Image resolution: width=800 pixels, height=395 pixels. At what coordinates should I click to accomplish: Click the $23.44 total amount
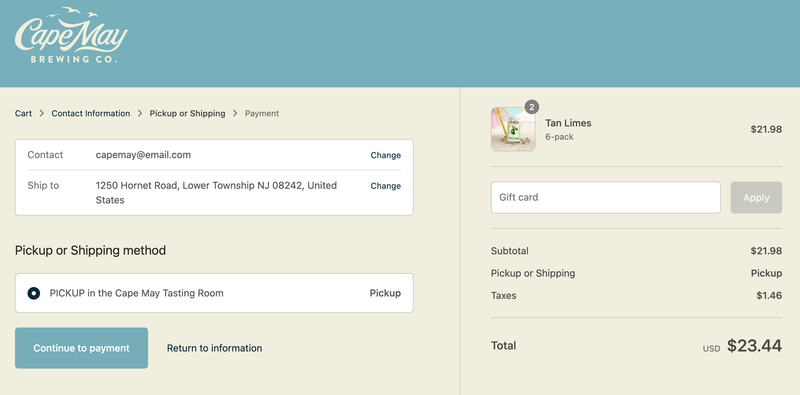[x=754, y=345]
